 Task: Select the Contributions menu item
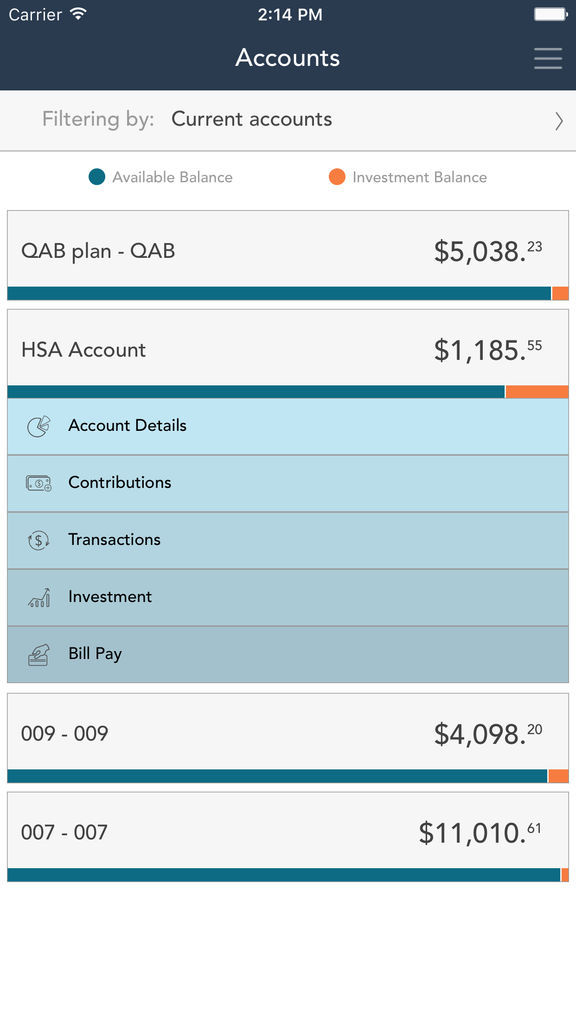tap(288, 483)
